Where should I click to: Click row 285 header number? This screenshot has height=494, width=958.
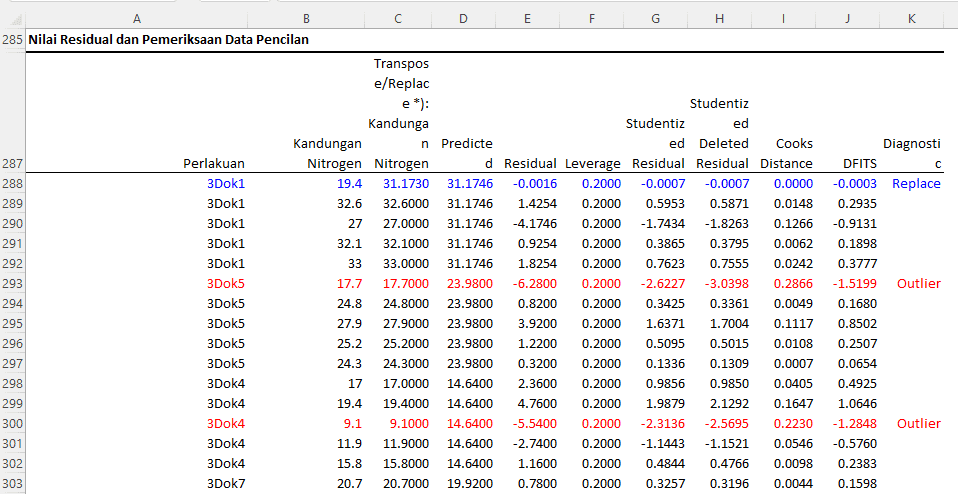pyautogui.click(x=13, y=40)
